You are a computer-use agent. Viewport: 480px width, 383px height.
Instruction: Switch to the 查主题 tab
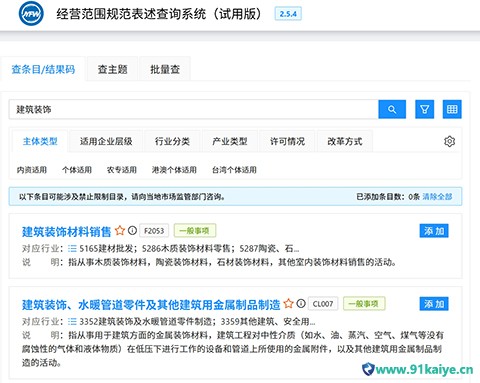point(112,69)
